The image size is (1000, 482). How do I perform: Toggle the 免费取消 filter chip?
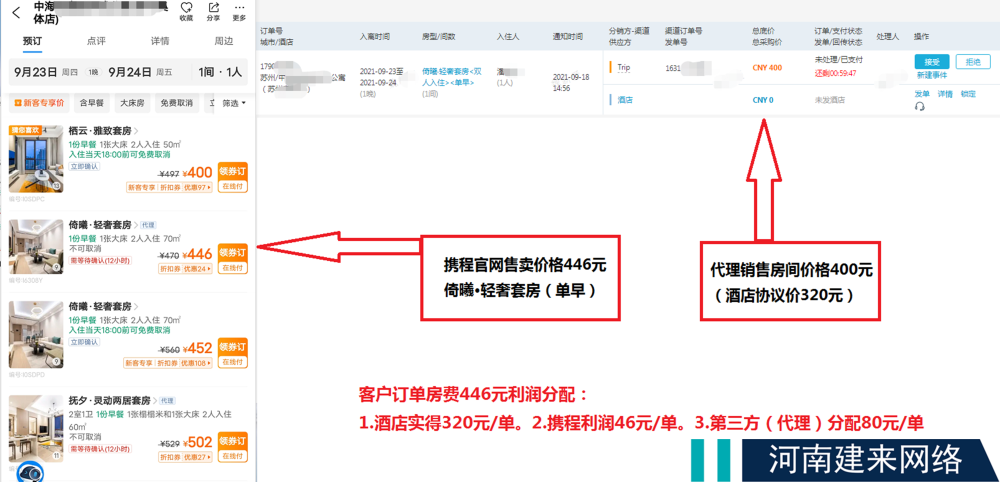(177, 103)
